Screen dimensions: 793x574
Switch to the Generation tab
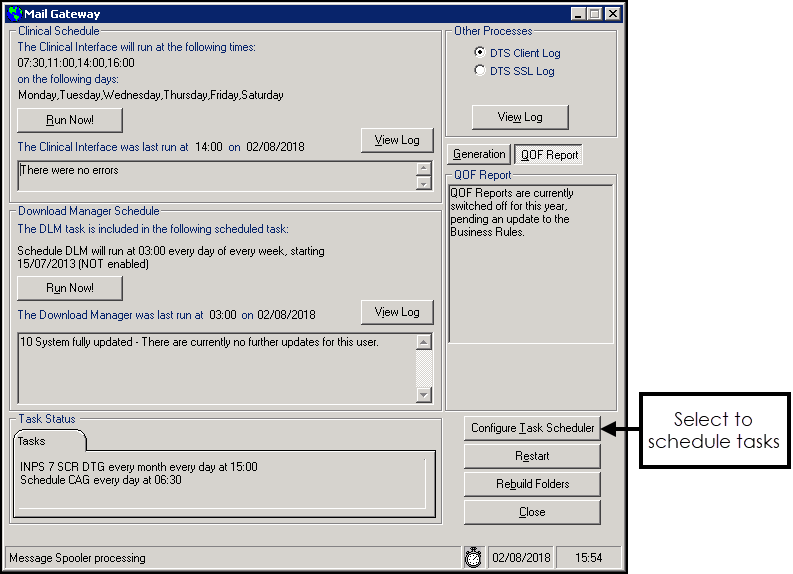[x=479, y=154]
